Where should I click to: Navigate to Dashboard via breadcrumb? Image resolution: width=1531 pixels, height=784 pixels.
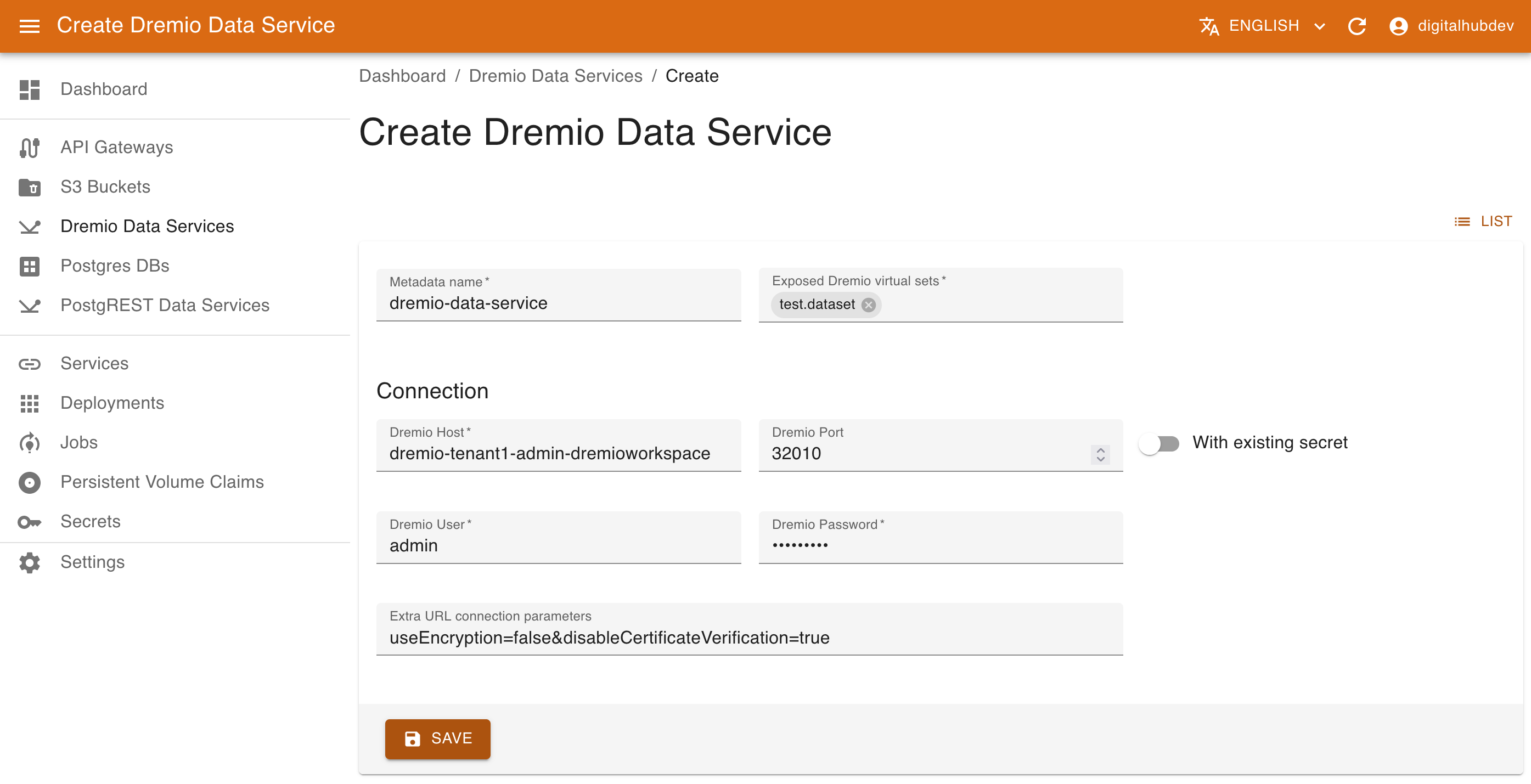coord(402,76)
